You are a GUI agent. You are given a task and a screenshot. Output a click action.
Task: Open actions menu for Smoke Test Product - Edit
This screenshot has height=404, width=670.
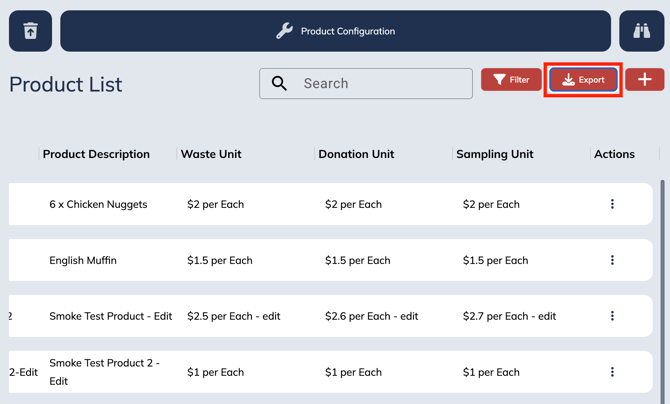click(612, 316)
